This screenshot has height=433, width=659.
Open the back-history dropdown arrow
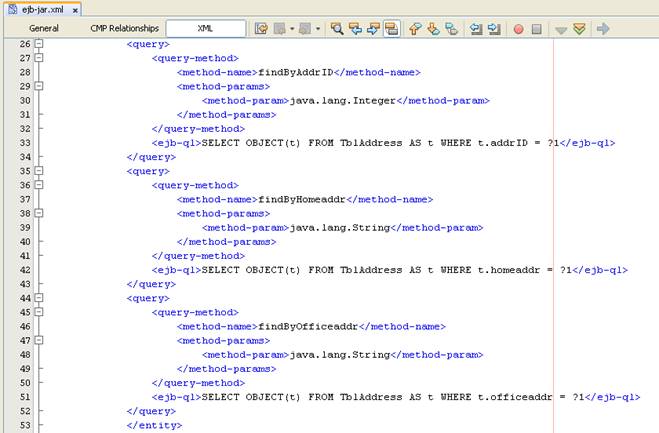(x=292, y=29)
